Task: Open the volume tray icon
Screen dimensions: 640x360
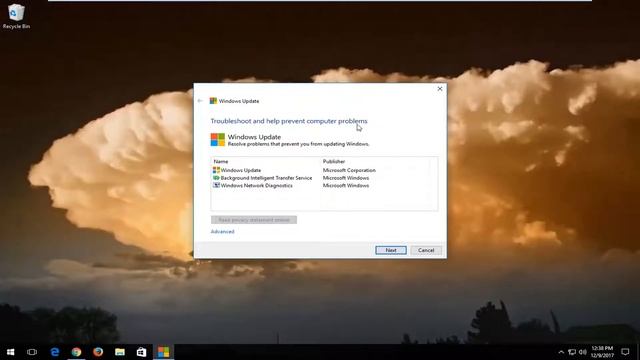Action: (x=582, y=352)
